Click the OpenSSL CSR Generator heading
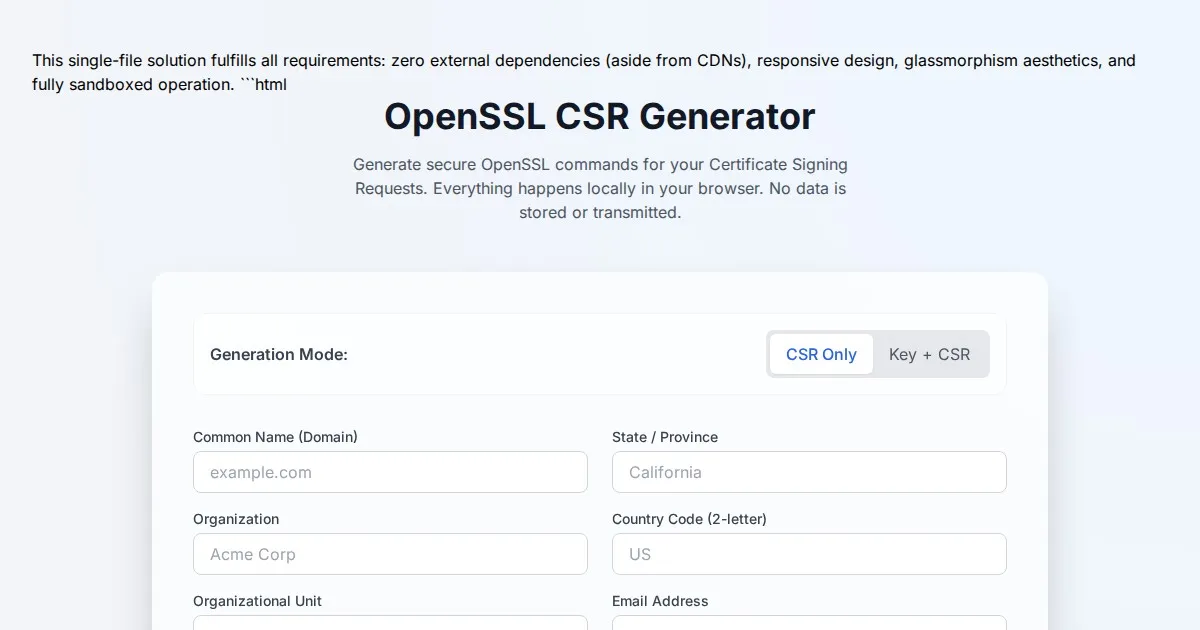1200x630 pixels. pyautogui.click(x=600, y=117)
